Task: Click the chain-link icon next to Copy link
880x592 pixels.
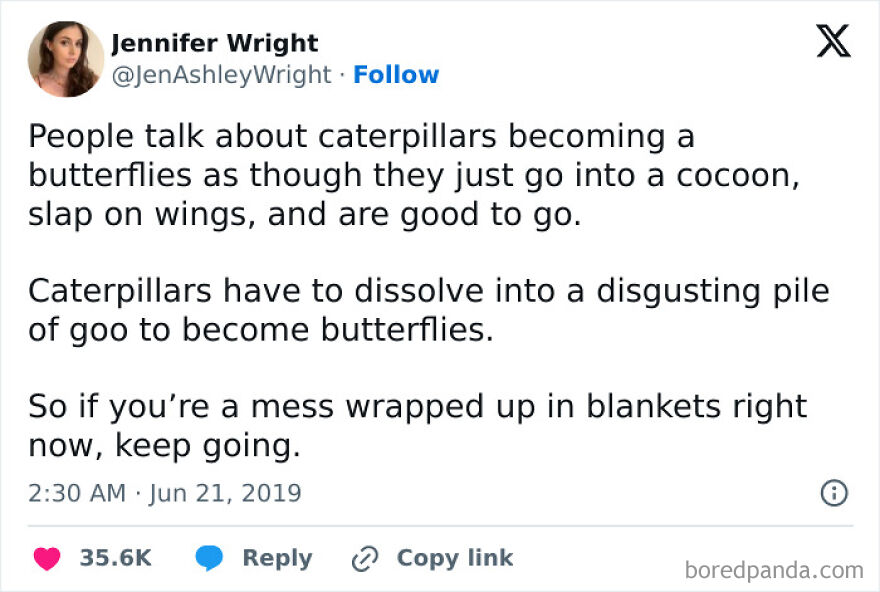Action: coord(364,559)
